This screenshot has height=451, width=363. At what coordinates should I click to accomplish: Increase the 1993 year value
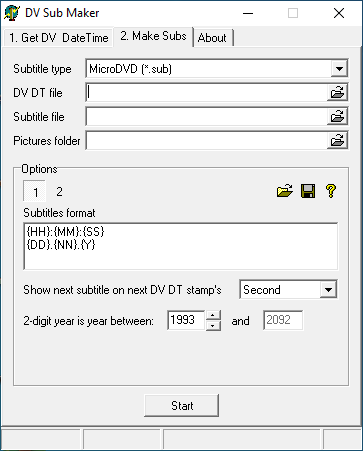coord(213,315)
